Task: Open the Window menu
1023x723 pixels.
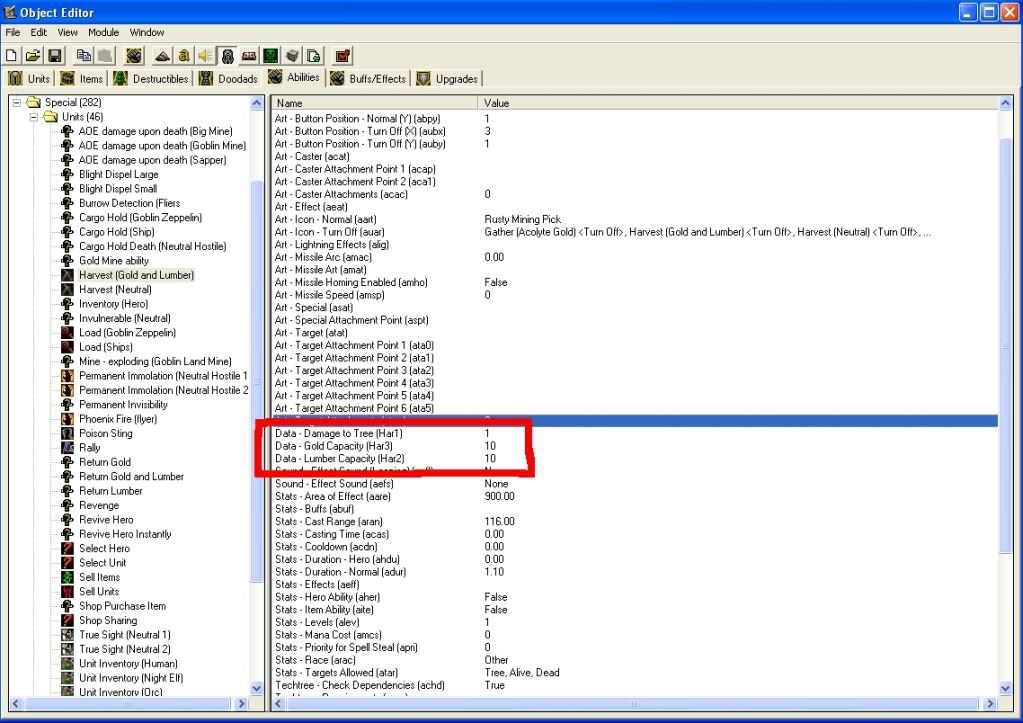Action: [147, 32]
